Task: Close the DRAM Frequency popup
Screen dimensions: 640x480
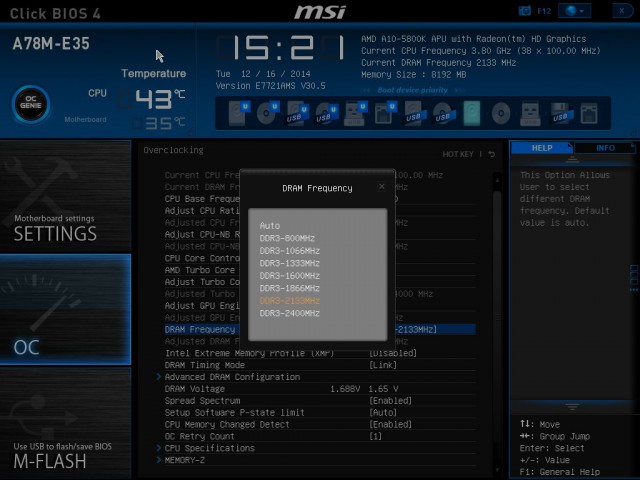Action: (382, 187)
